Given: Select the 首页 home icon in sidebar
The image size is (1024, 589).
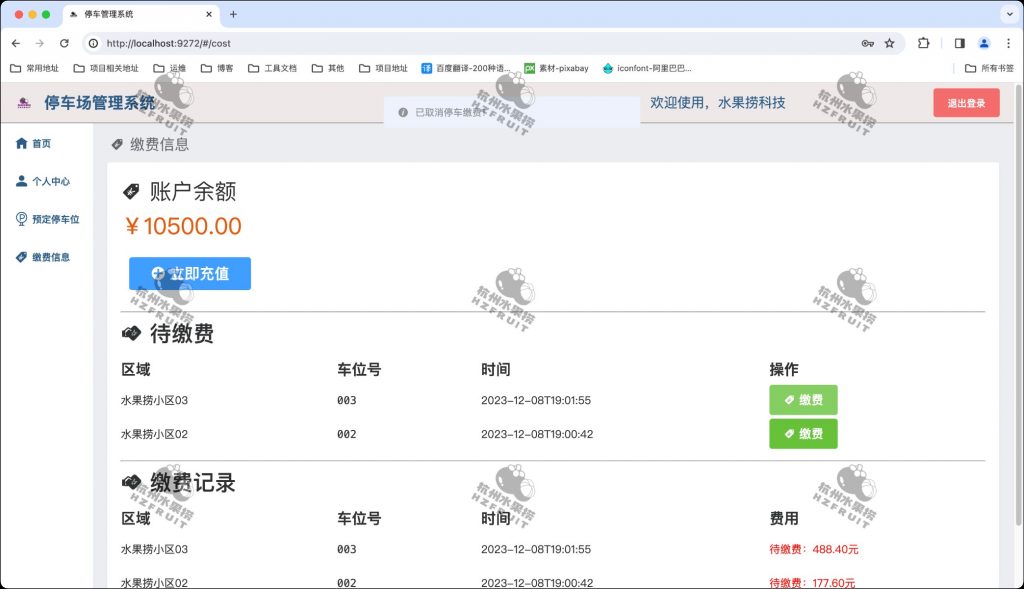Looking at the screenshot, I should click(x=22, y=143).
